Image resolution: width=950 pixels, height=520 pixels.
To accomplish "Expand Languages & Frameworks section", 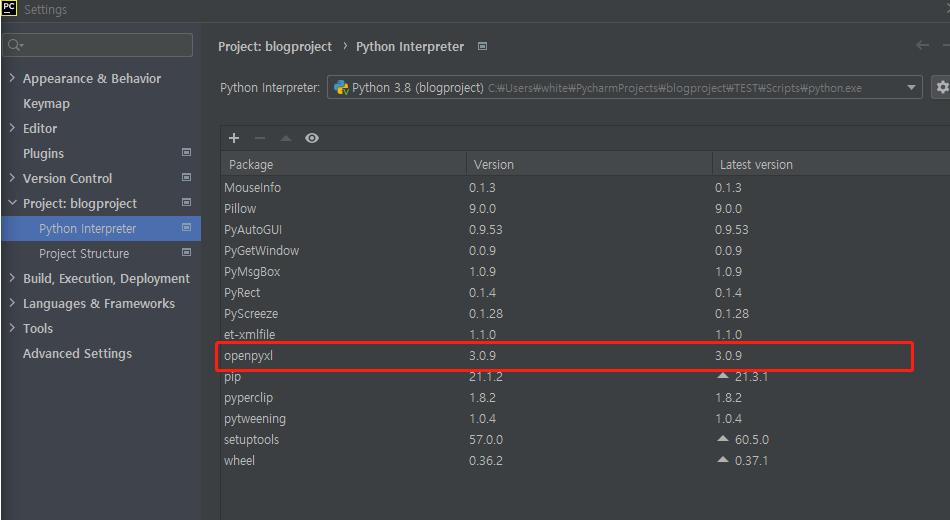I will coord(12,302).
